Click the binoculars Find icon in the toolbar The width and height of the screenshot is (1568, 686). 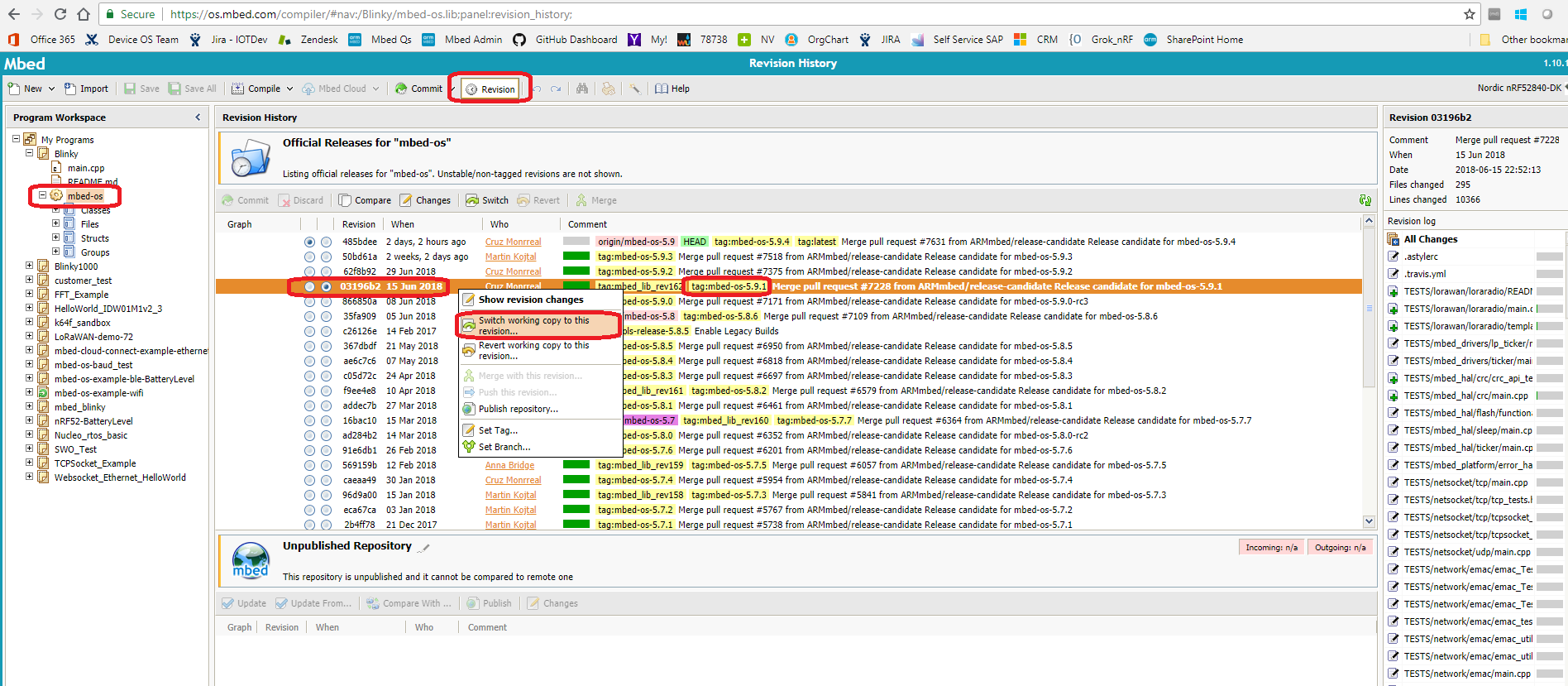point(582,89)
